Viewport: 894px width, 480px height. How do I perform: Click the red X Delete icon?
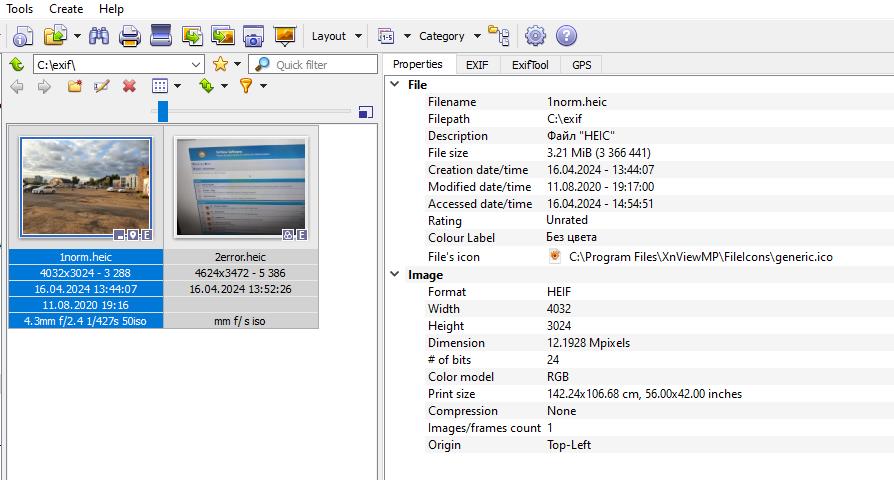(x=129, y=87)
